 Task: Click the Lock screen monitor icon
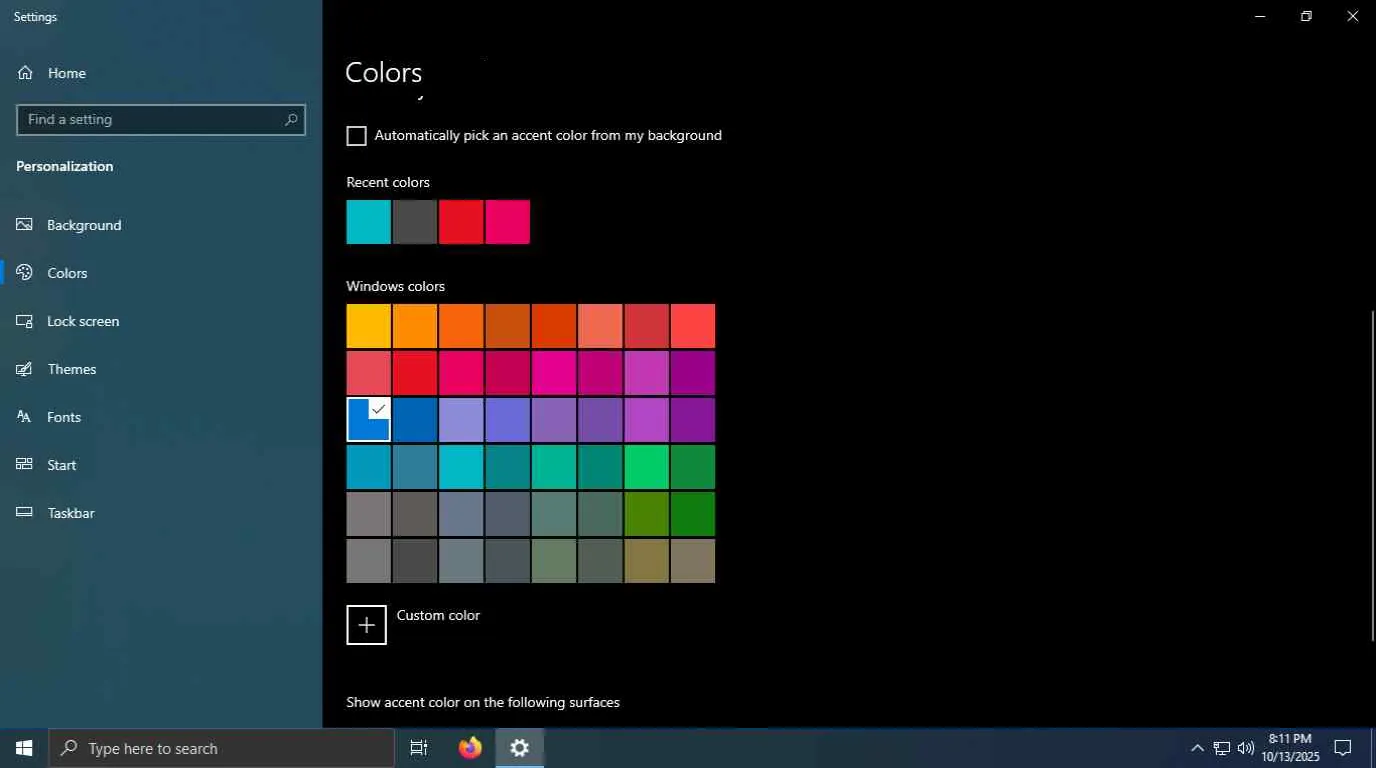tap(25, 321)
